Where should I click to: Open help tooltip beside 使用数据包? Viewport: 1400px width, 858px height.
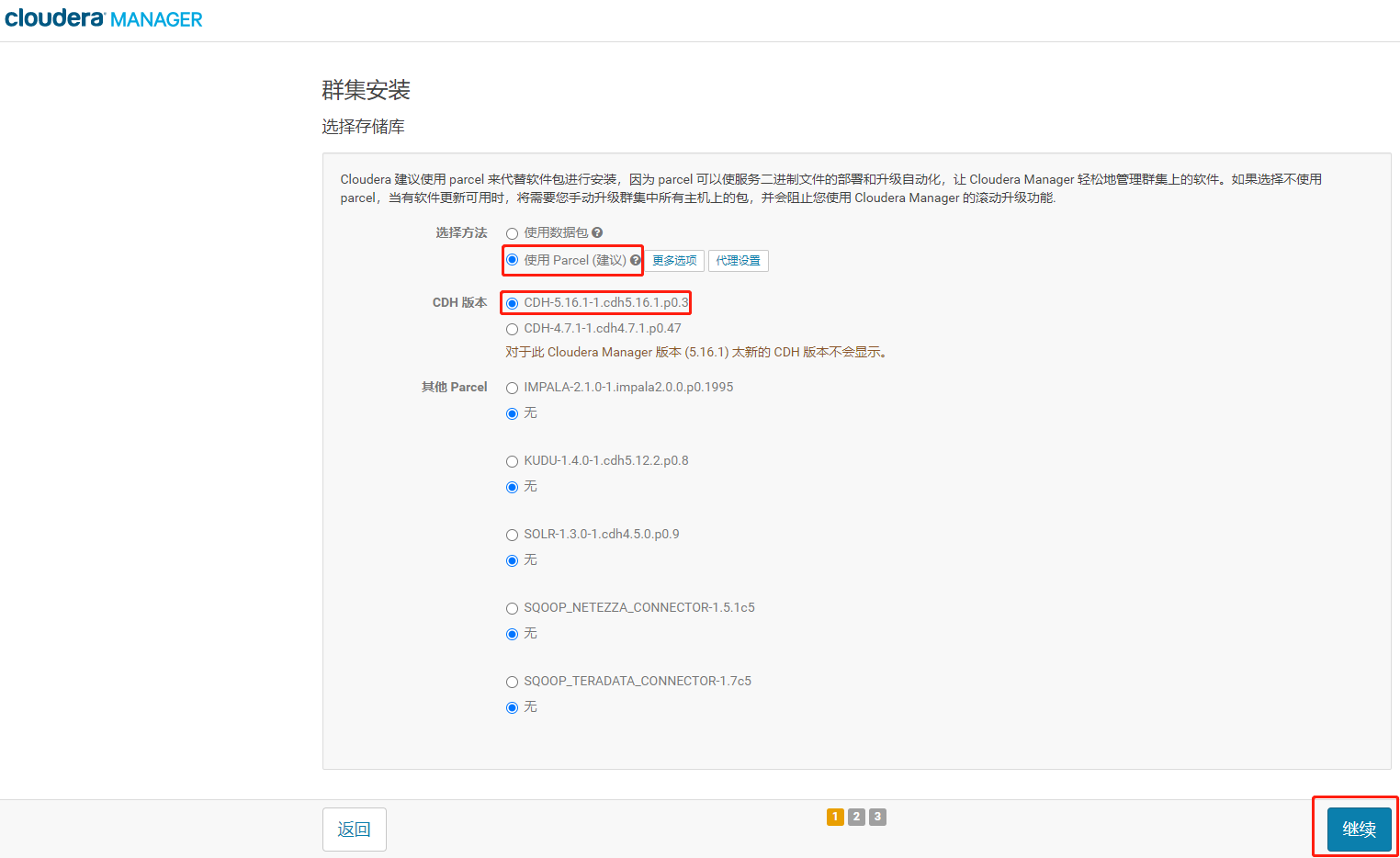point(598,232)
